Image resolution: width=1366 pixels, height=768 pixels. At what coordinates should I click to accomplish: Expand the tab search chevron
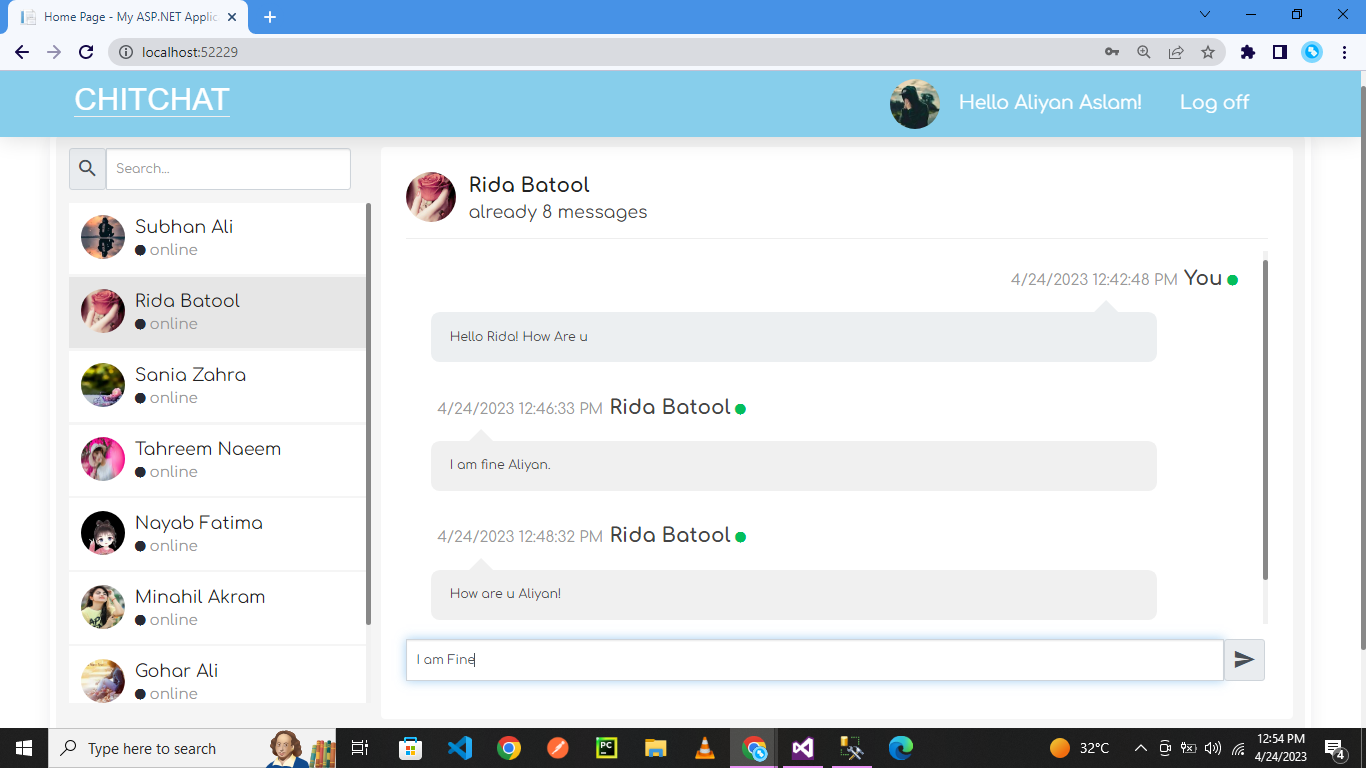(x=1205, y=15)
